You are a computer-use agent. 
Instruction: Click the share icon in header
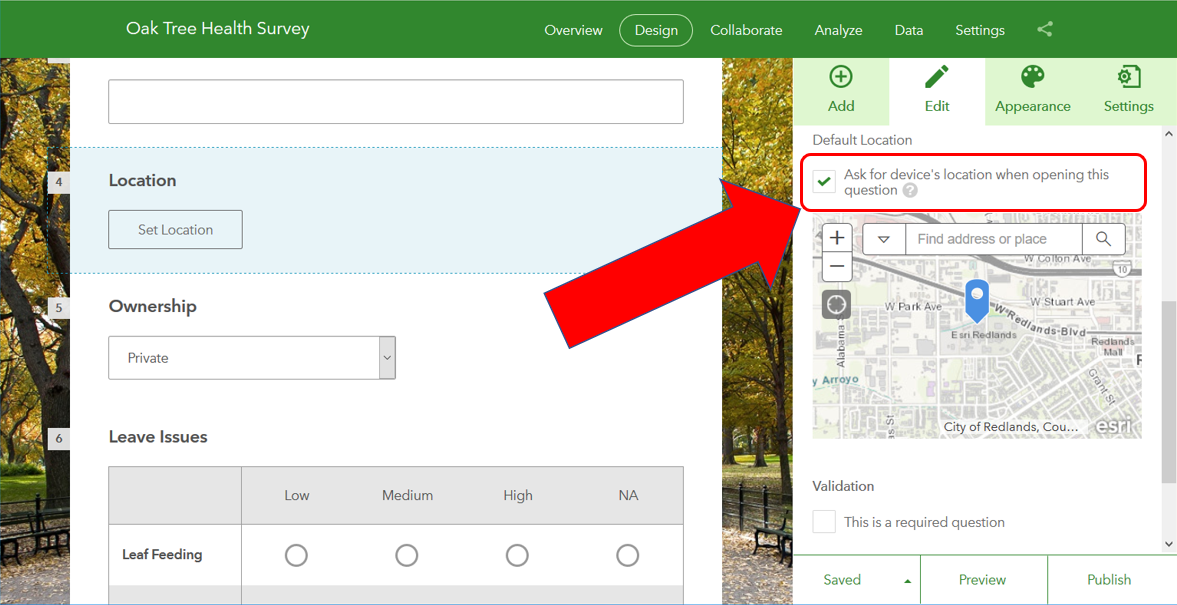point(1044,30)
